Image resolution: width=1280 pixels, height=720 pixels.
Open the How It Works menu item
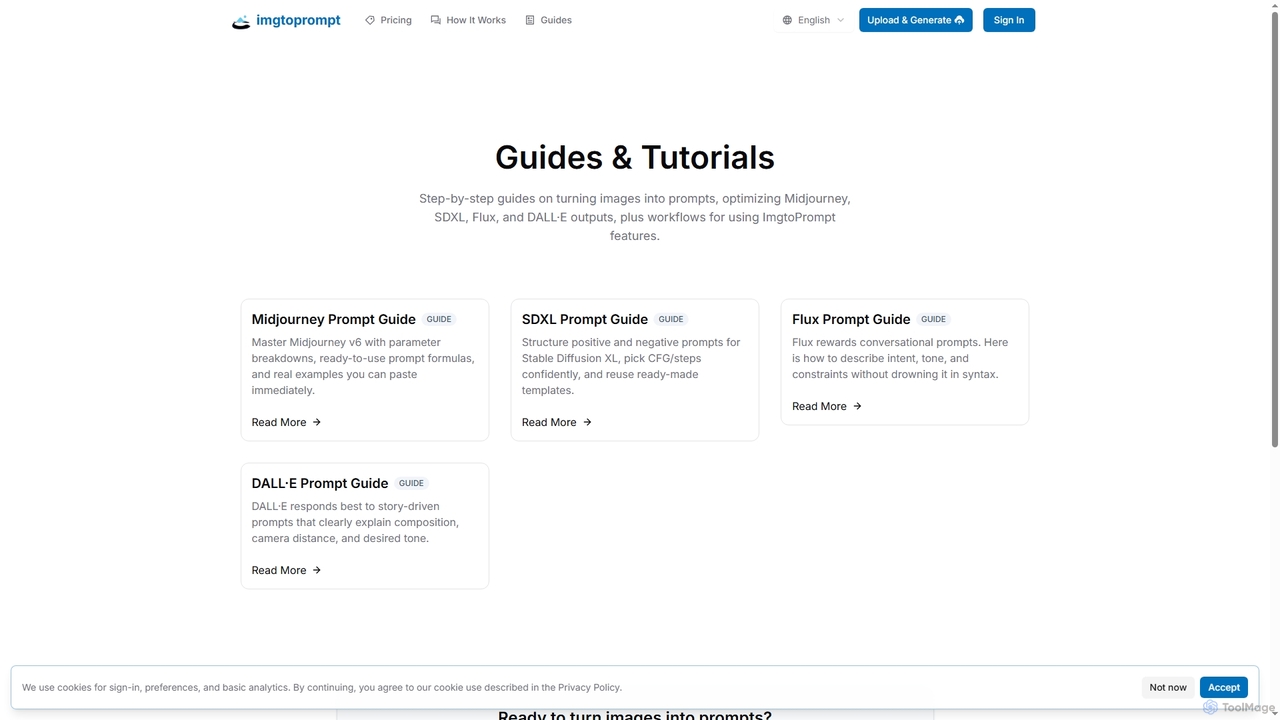468,20
